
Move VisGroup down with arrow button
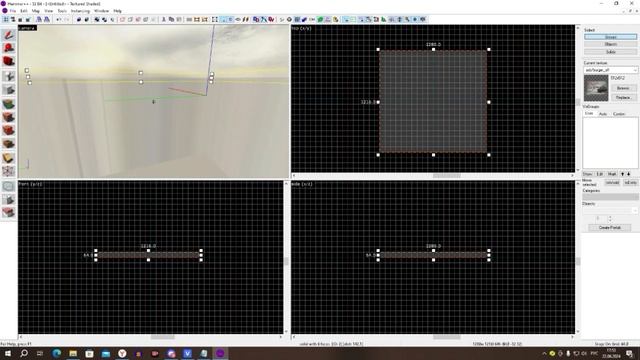click(x=629, y=174)
